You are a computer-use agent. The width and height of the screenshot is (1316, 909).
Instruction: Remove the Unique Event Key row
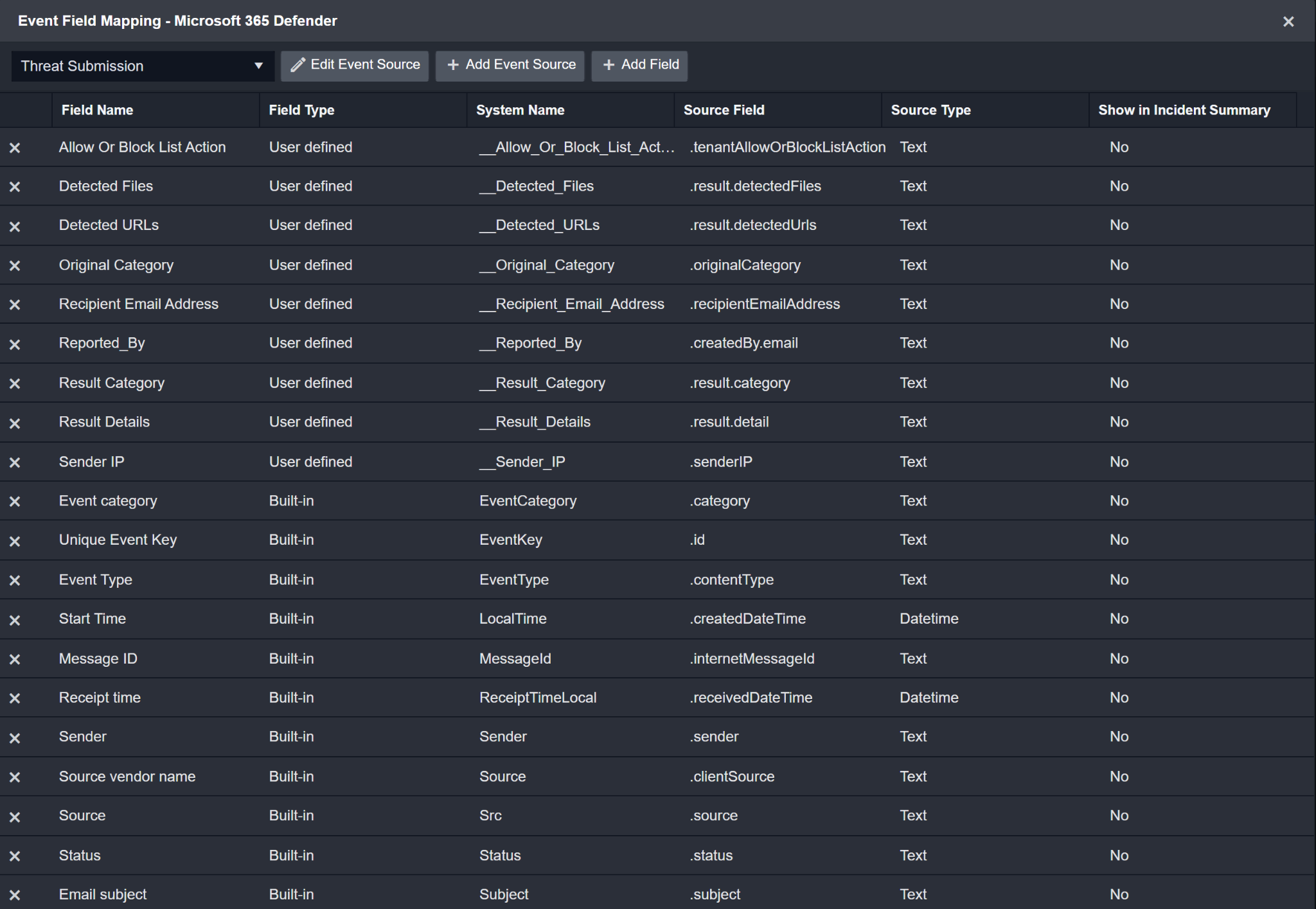pos(15,541)
